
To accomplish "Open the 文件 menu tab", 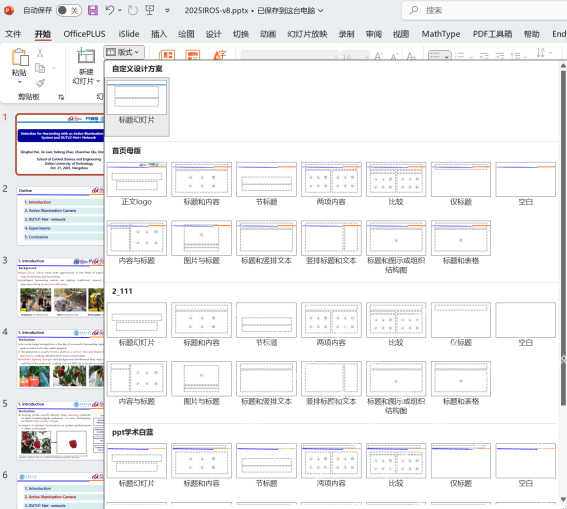I will tap(13, 34).
